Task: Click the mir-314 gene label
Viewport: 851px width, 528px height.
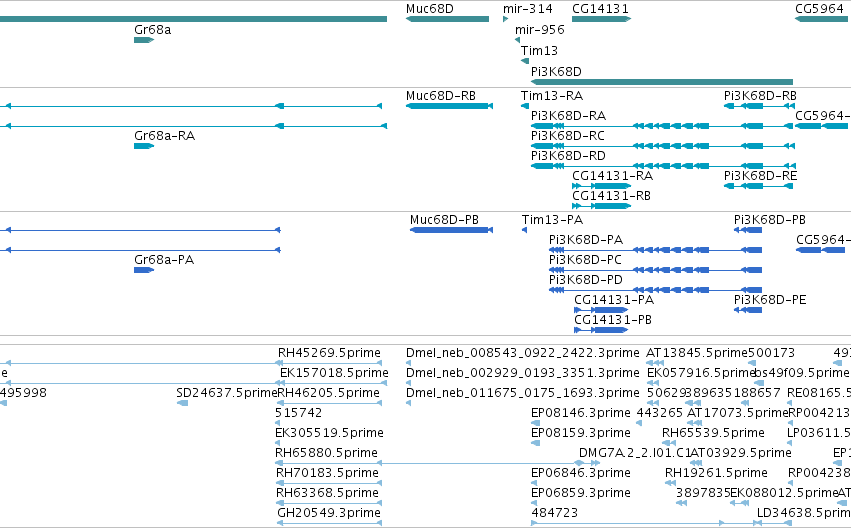Action: (x=528, y=9)
